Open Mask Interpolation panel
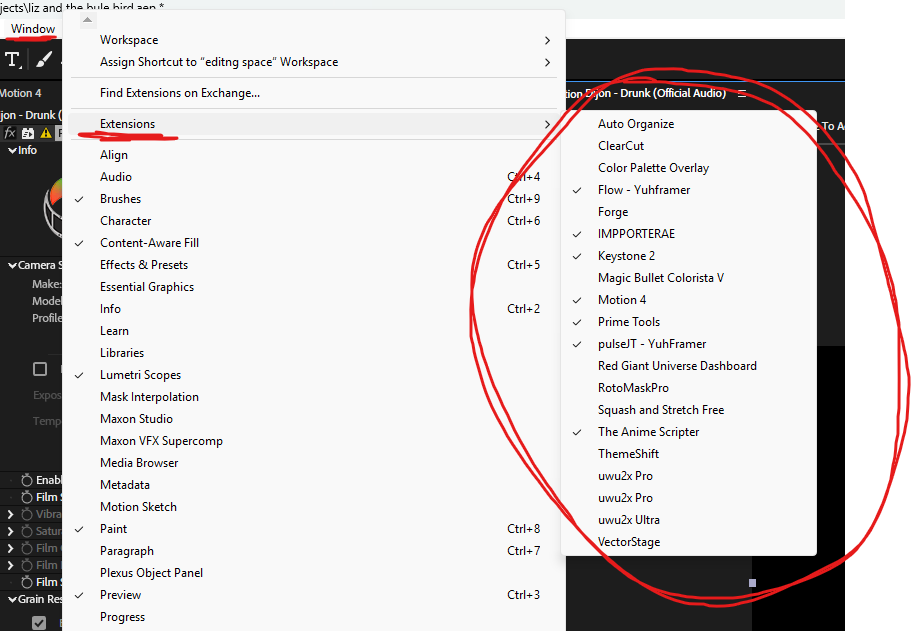Image resolution: width=911 pixels, height=631 pixels. pos(314,397)
